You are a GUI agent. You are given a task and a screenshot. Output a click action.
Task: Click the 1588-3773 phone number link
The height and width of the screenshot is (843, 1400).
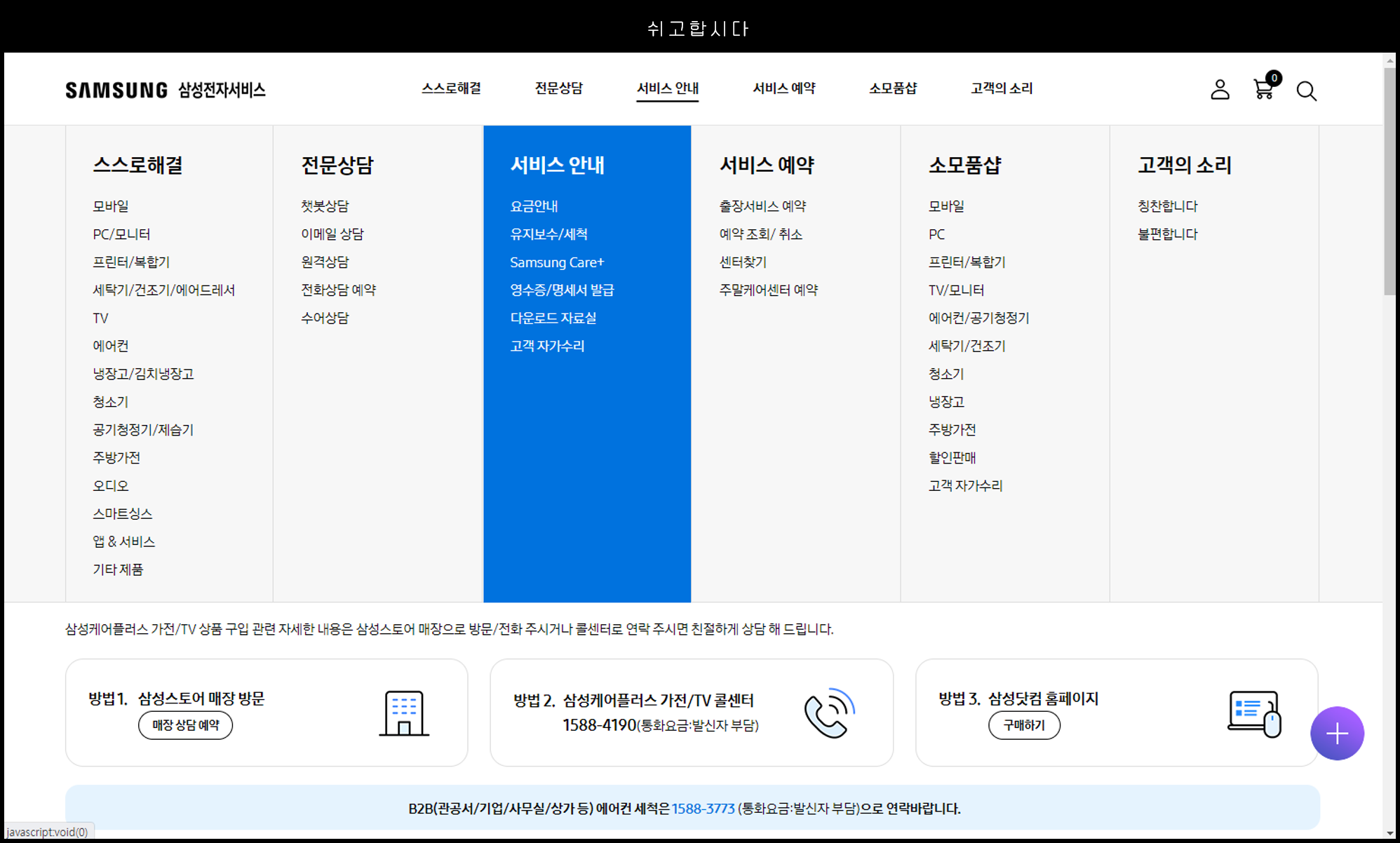[x=703, y=809]
